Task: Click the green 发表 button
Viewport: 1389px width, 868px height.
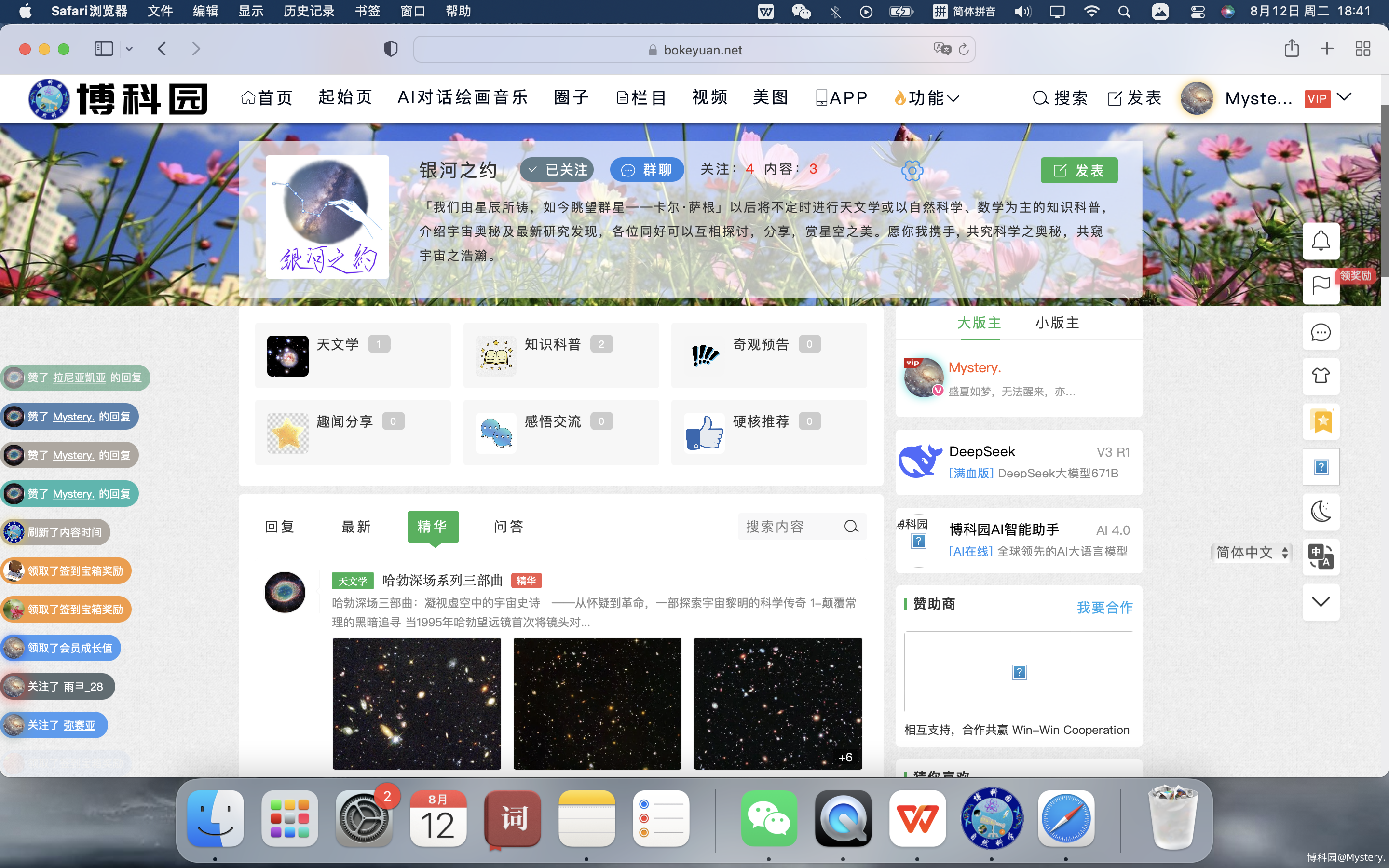Action: coord(1078,171)
